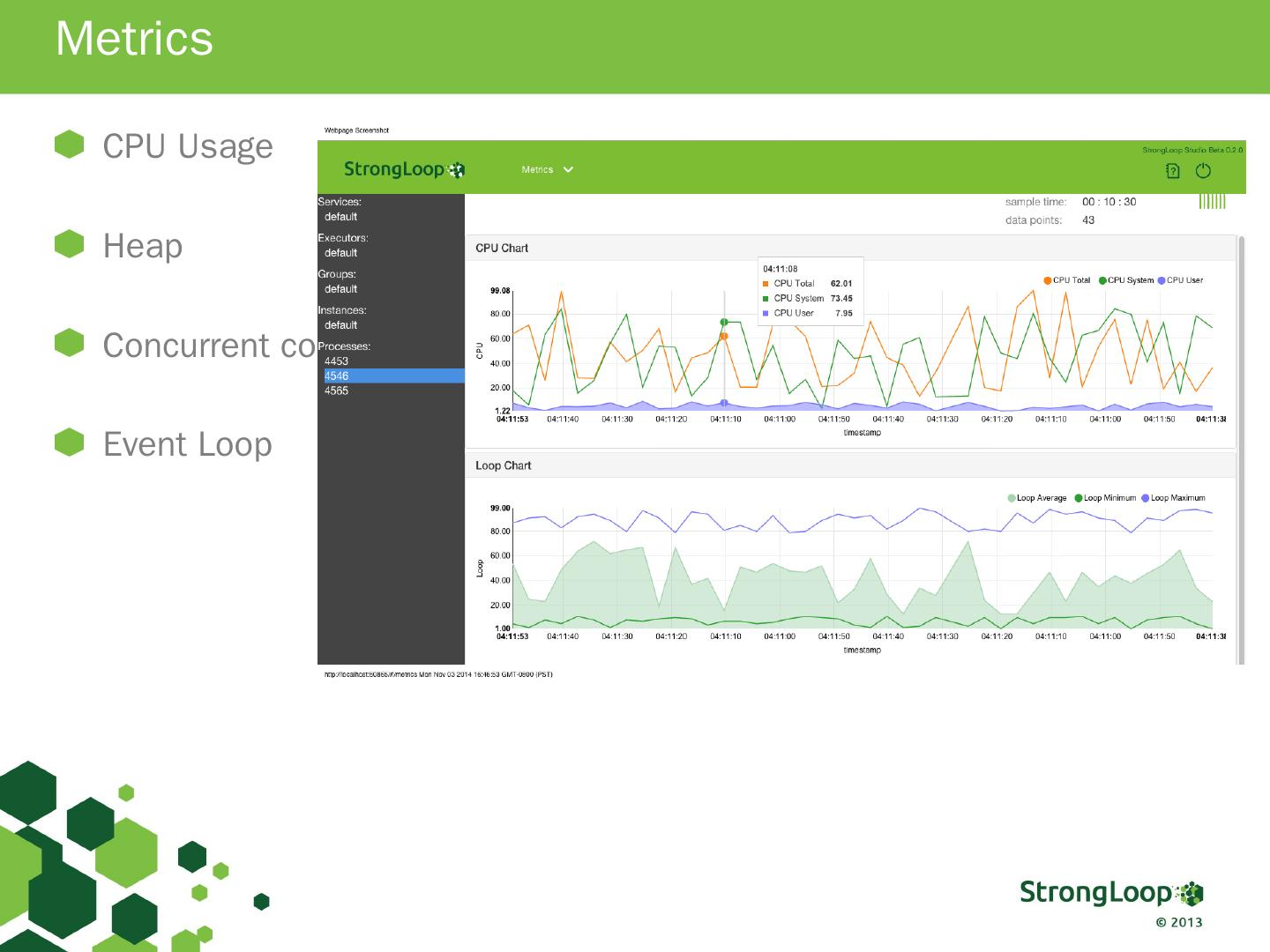
Task: Toggle CPU Total legend series
Action: tap(1067, 280)
